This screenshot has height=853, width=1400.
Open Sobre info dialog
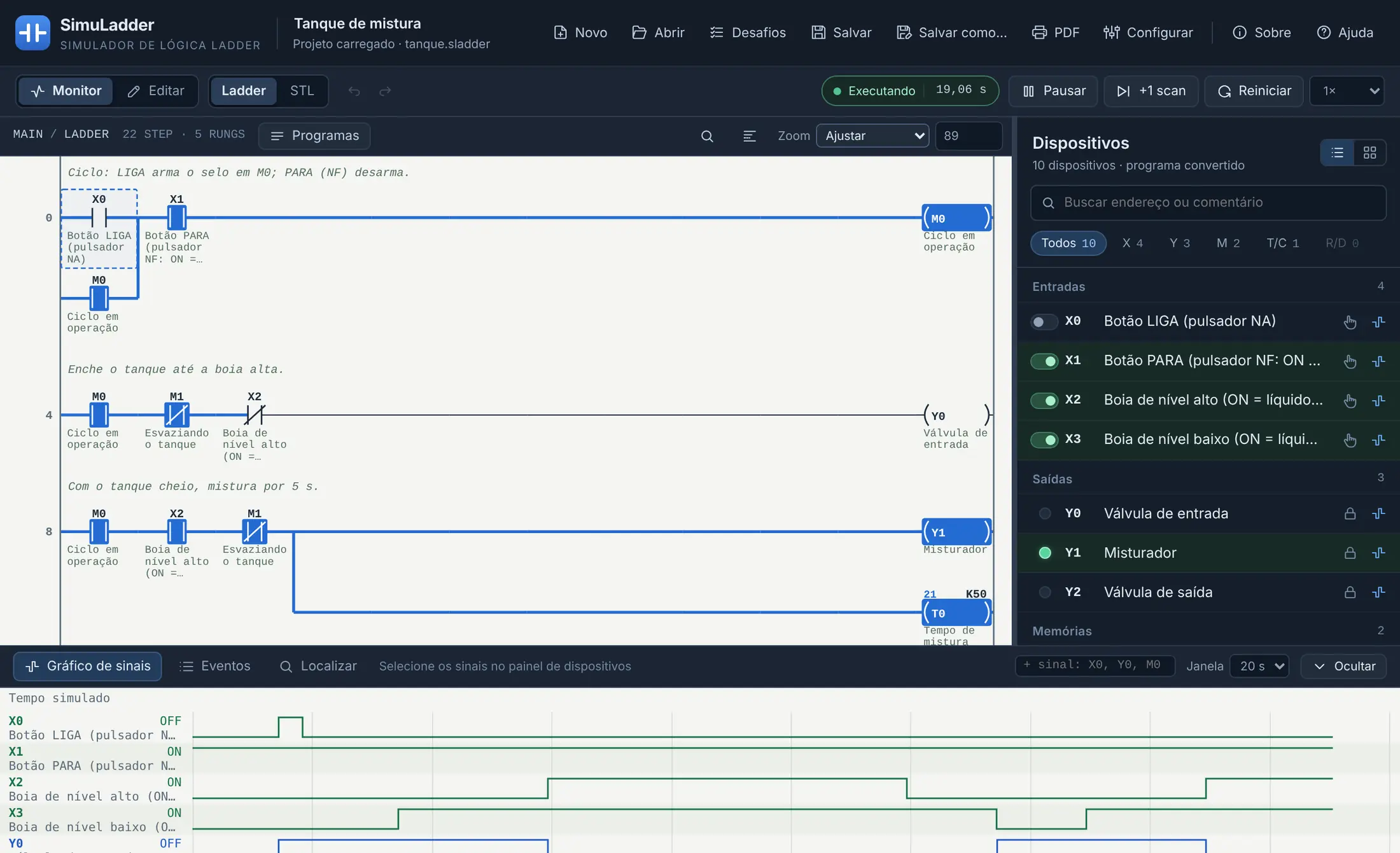(1261, 32)
